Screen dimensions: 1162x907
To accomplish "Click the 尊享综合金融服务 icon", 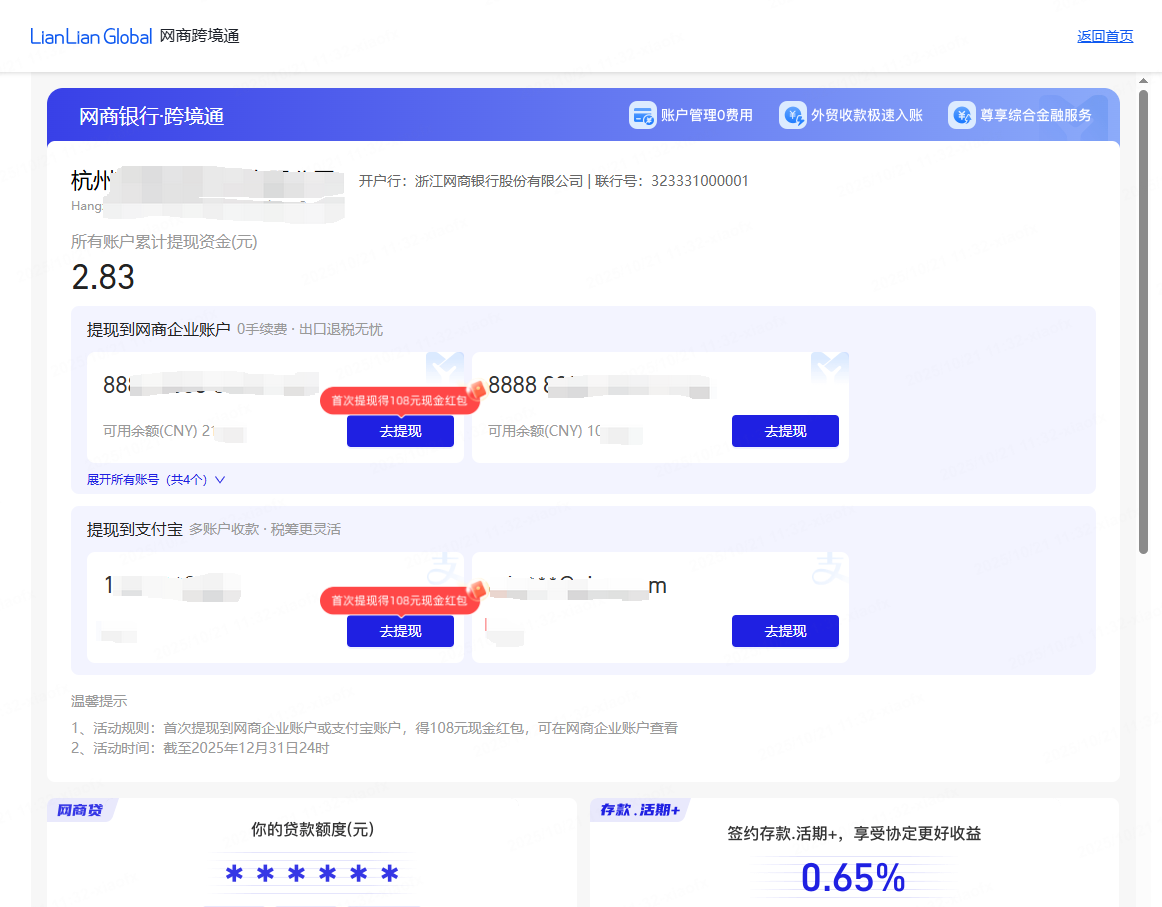I will (961, 115).
